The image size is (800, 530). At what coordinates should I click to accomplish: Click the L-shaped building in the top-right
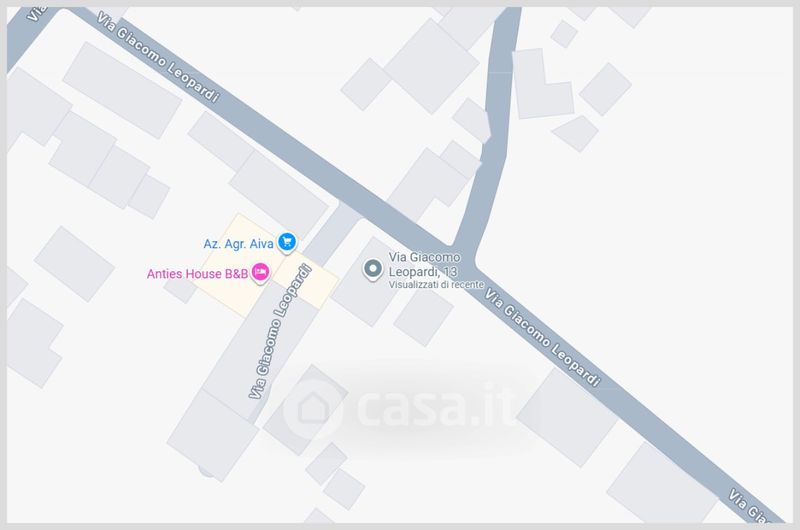[x=542, y=85]
